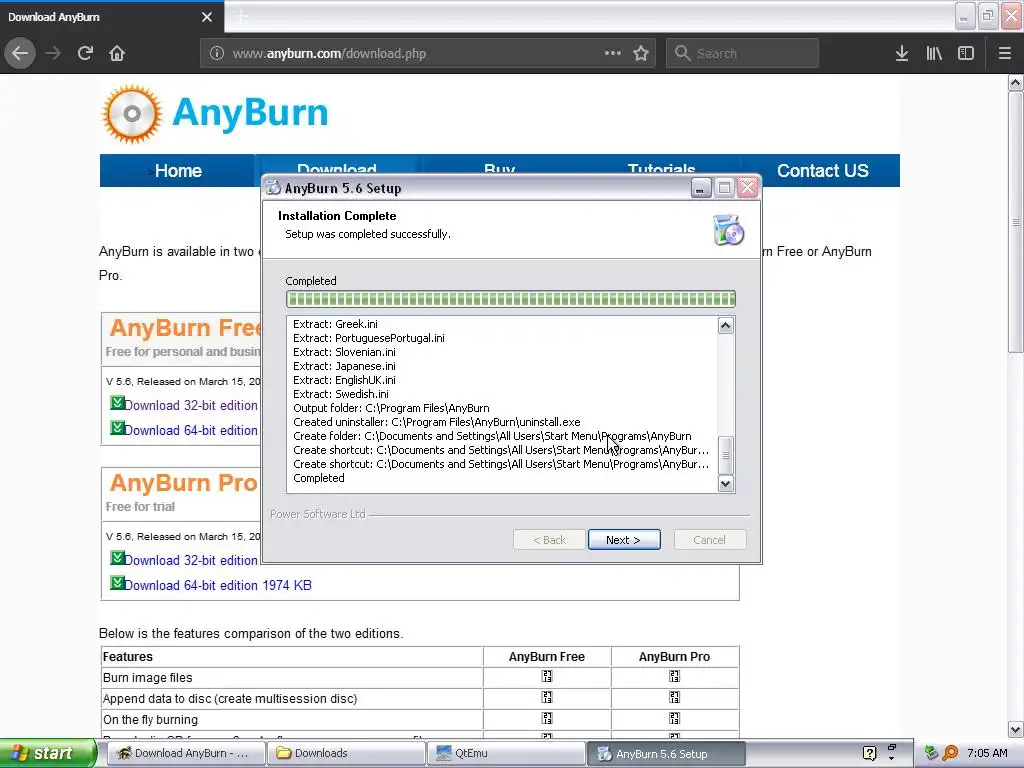Open a new tab with plus button
Image resolution: width=1024 pixels, height=768 pixels.
pyautogui.click(x=242, y=17)
